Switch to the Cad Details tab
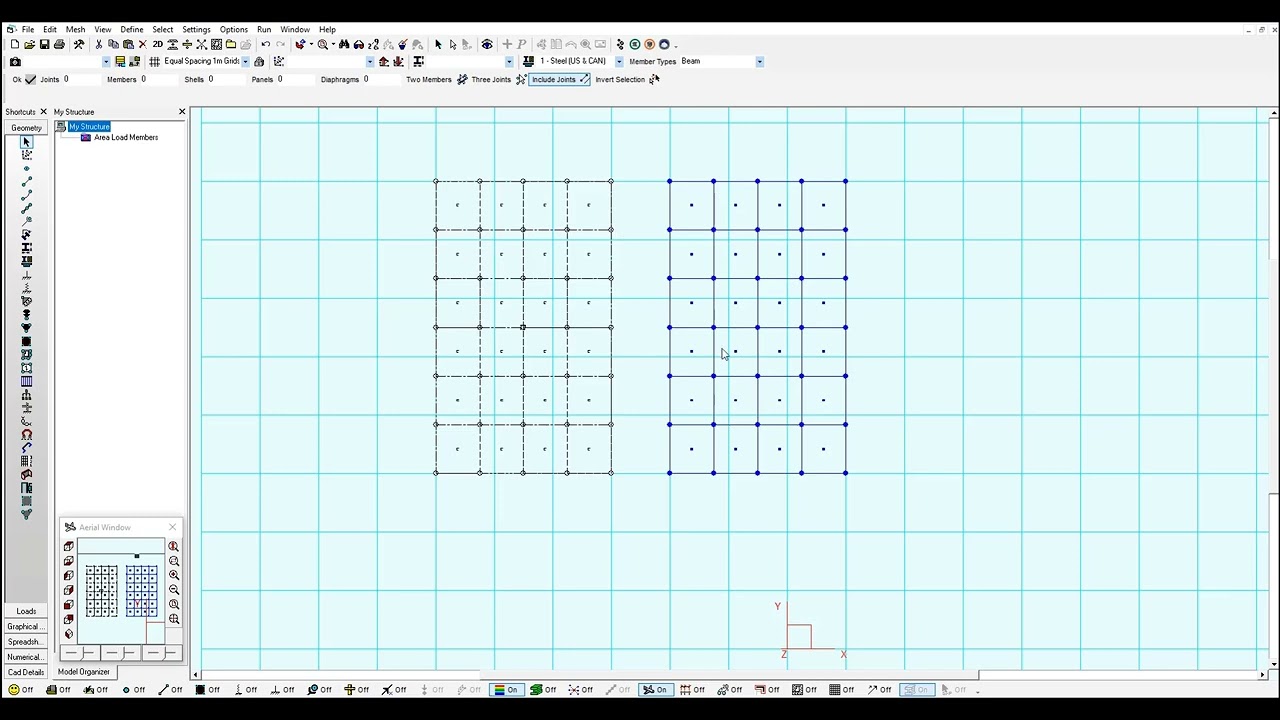 (x=26, y=672)
